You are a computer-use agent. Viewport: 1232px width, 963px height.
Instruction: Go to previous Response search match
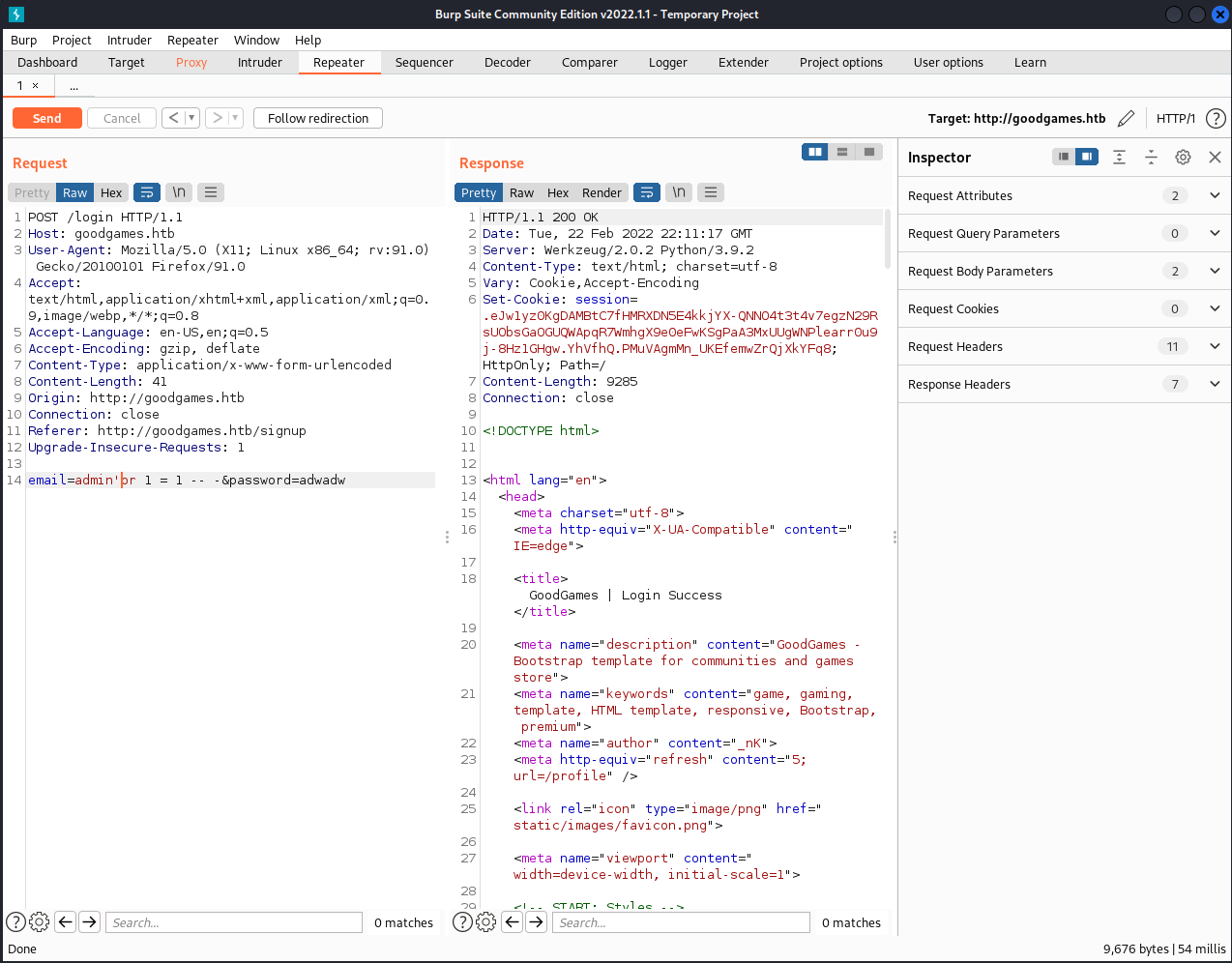point(513,922)
